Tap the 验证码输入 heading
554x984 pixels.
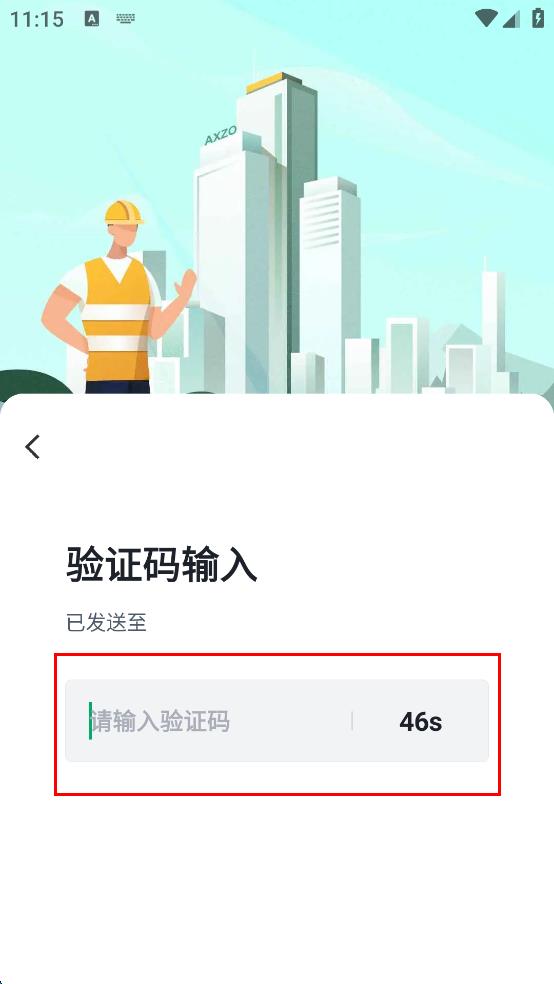coord(161,564)
